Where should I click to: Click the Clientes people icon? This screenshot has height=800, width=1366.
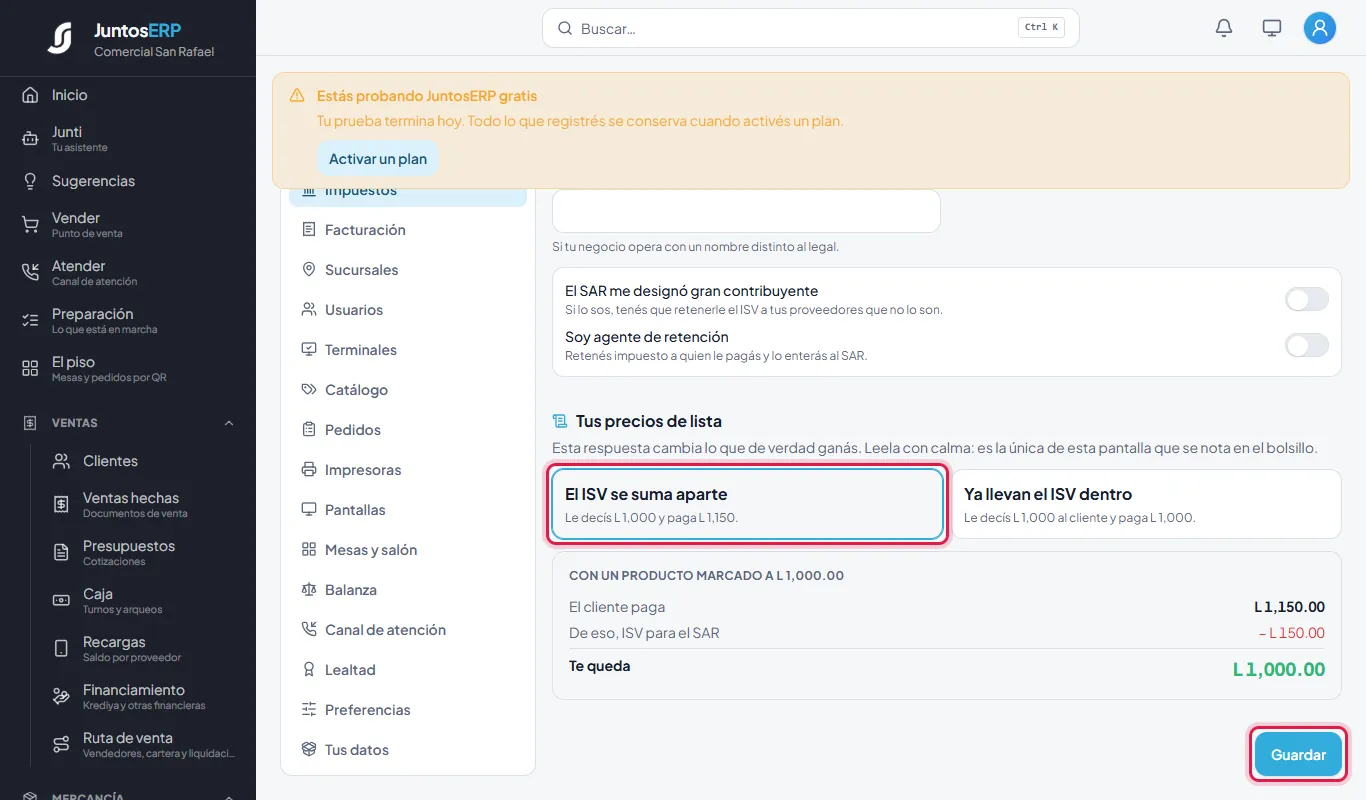[61, 461]
